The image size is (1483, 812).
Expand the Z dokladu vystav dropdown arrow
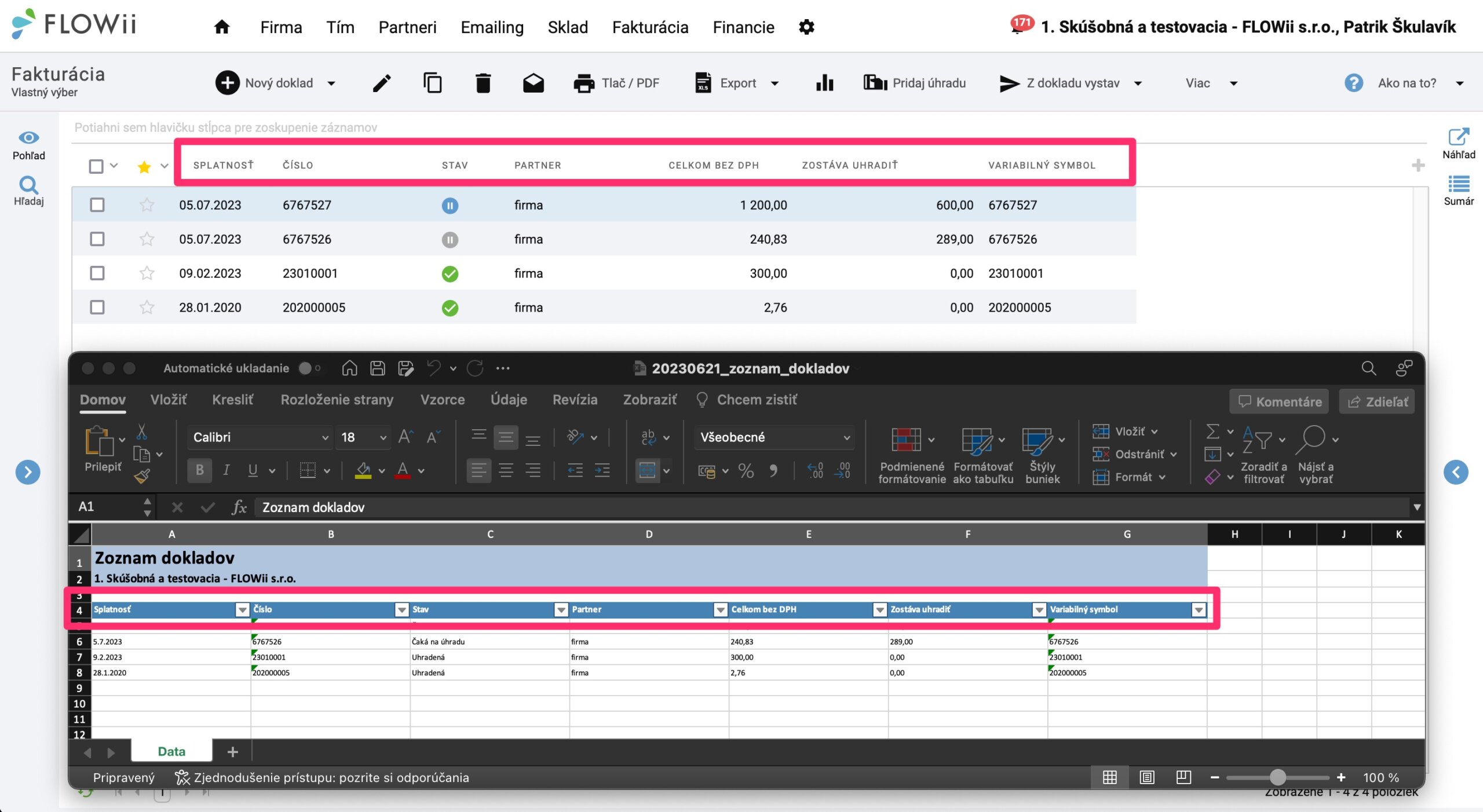coord(1138,83)
